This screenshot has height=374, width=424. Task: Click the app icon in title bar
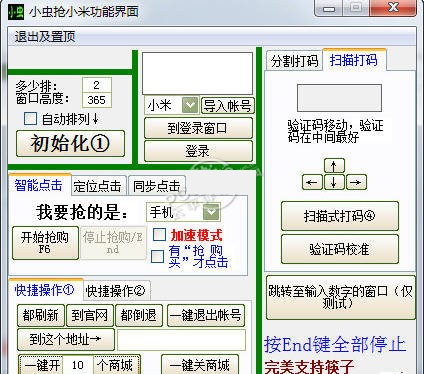tap(16, 12)
